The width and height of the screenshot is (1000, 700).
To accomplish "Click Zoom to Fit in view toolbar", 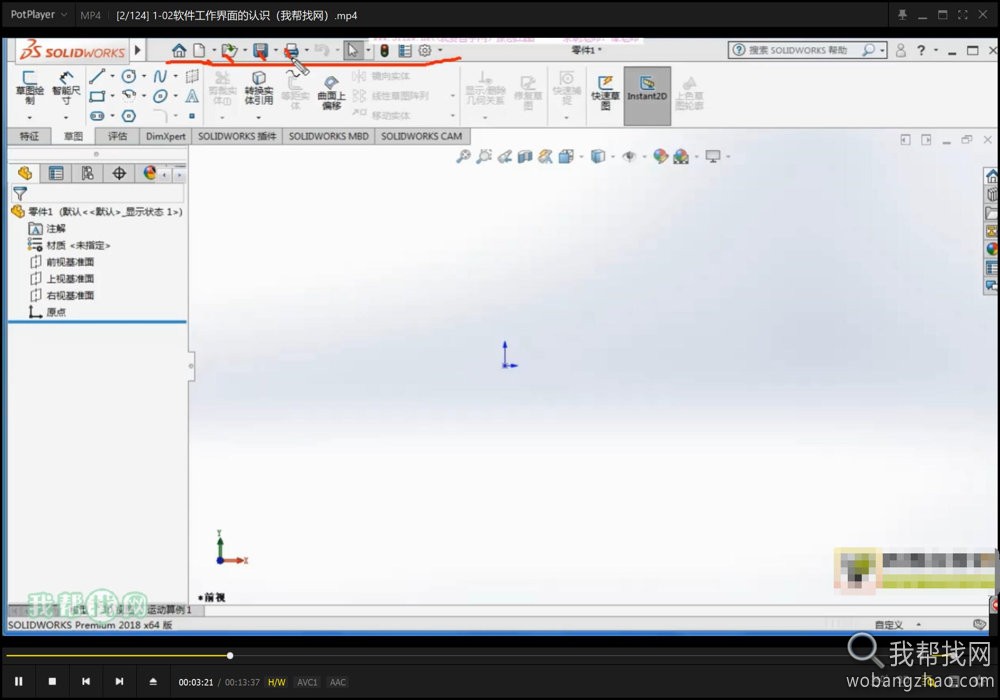I will tap(464, 156).
